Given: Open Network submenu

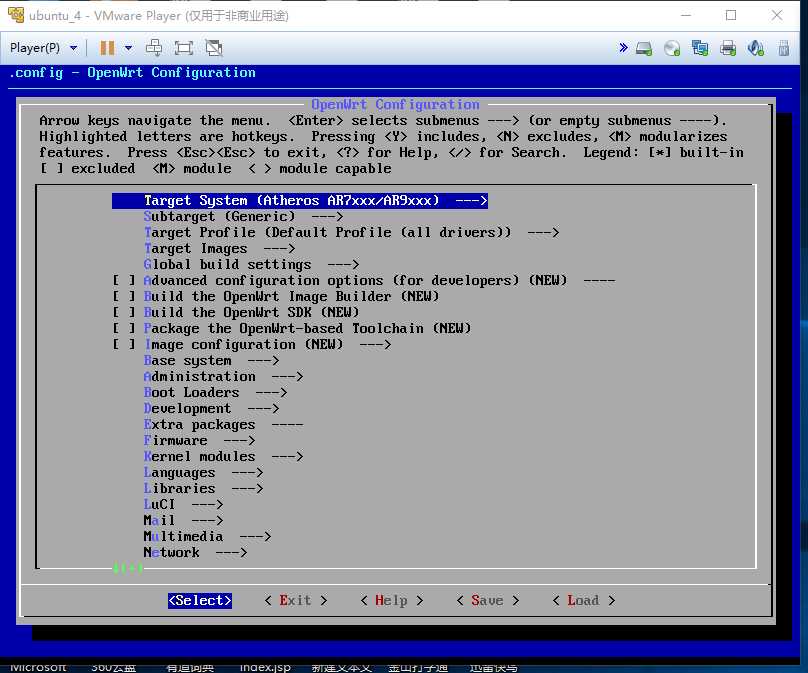Looking at the screenshot, I should pyautogui.click(x=195, y=552).
